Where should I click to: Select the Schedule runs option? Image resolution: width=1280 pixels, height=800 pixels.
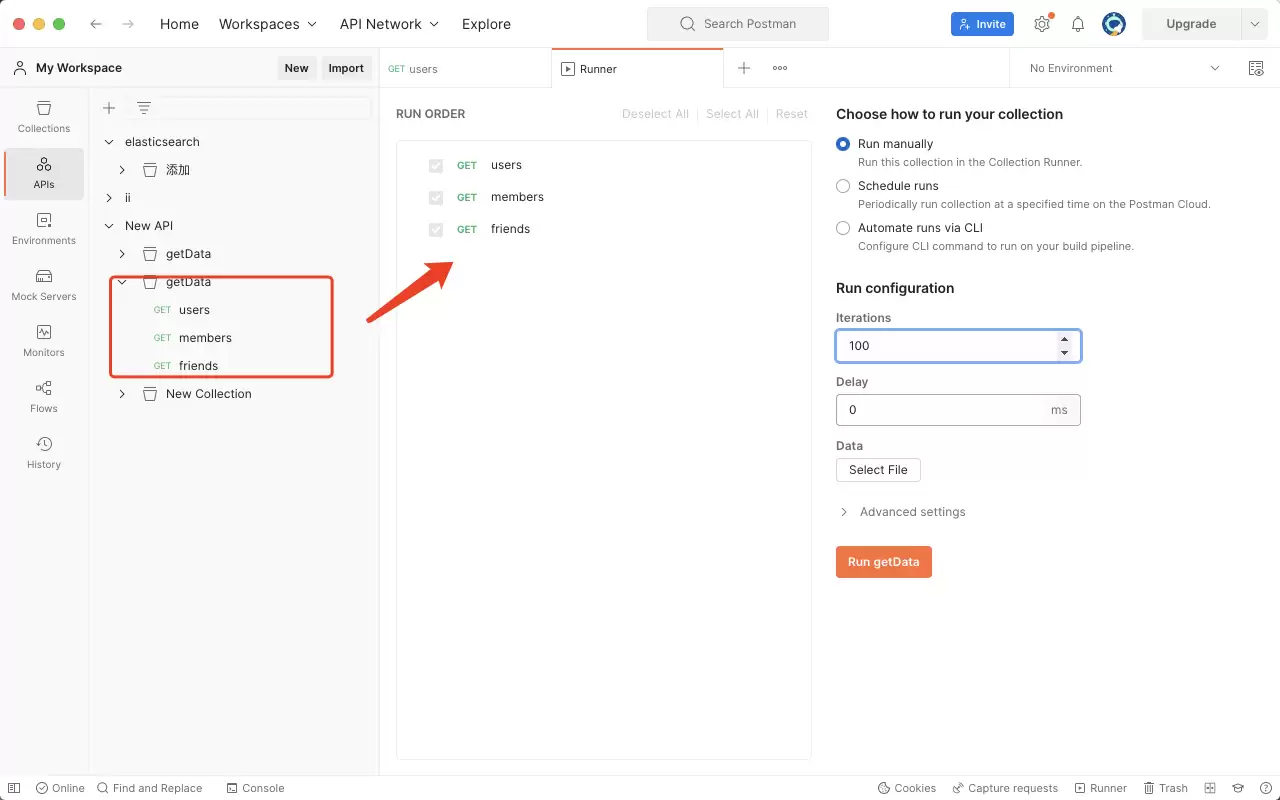(843, 186)
